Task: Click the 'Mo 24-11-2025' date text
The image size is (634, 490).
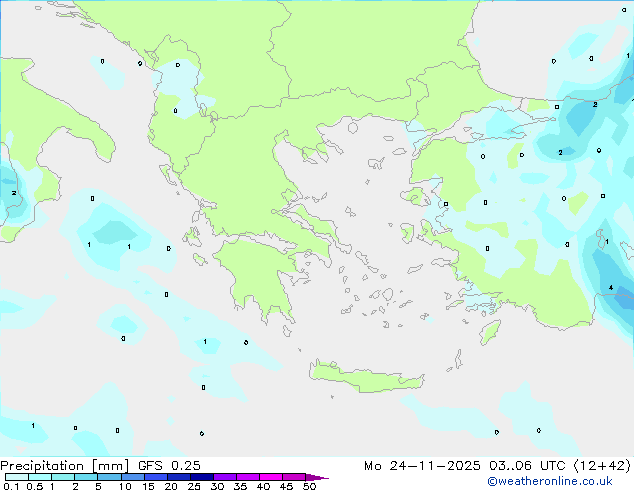Action: (x=422, y=466)
